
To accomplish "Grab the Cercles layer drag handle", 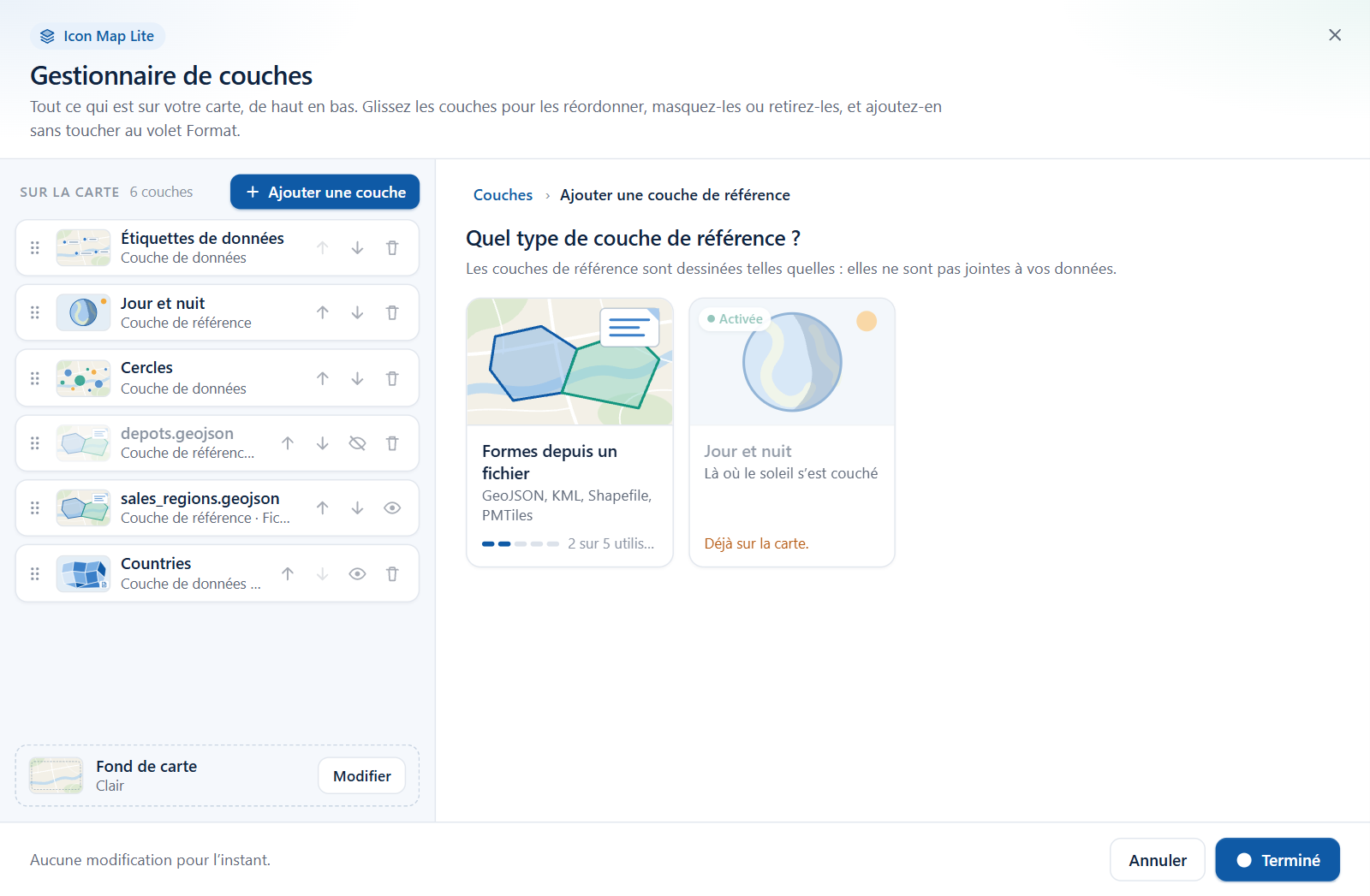I will pos(35,378).
